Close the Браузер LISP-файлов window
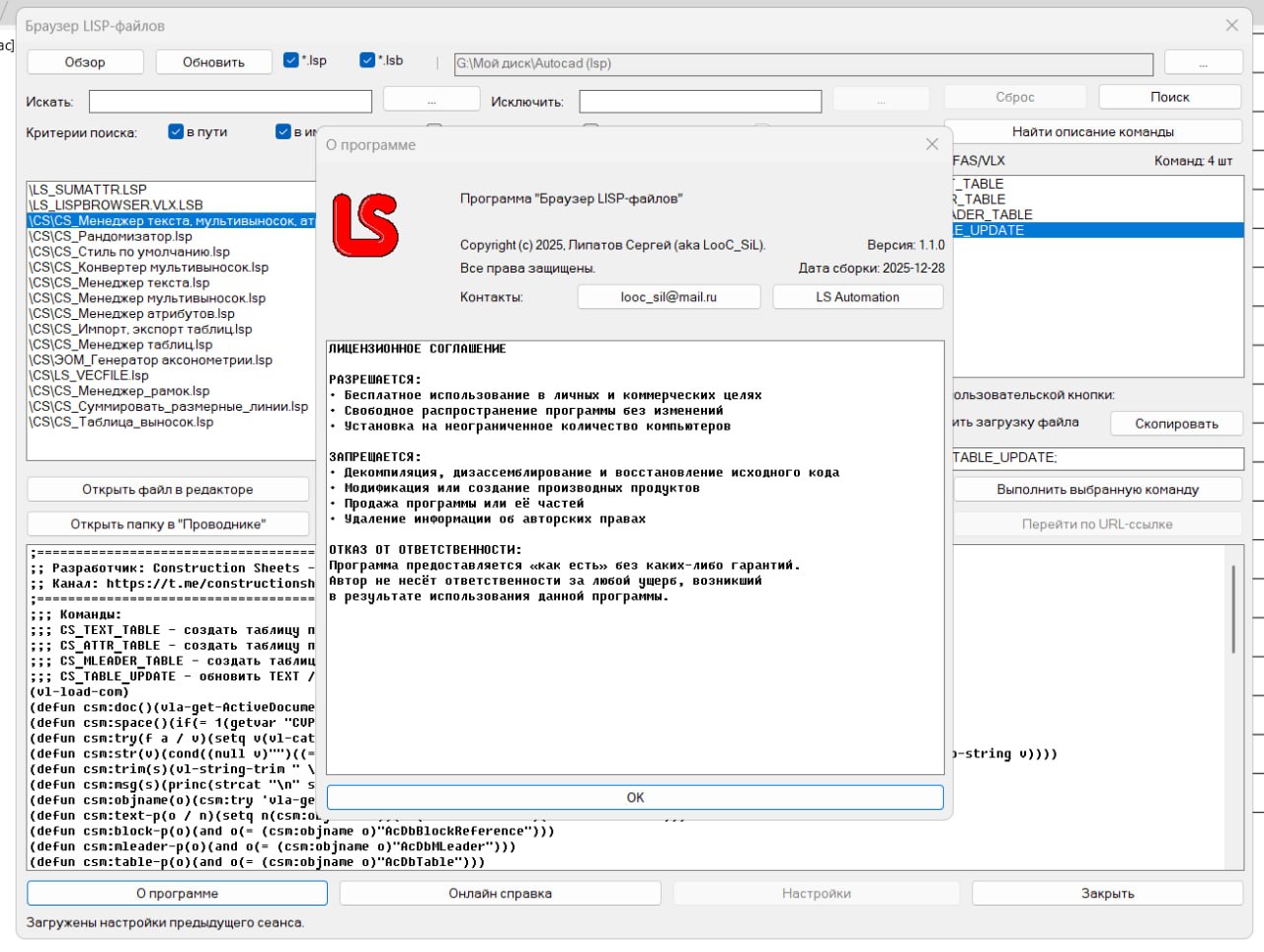The width and height of the screenshot is (1264, 952). [1231, 26]
